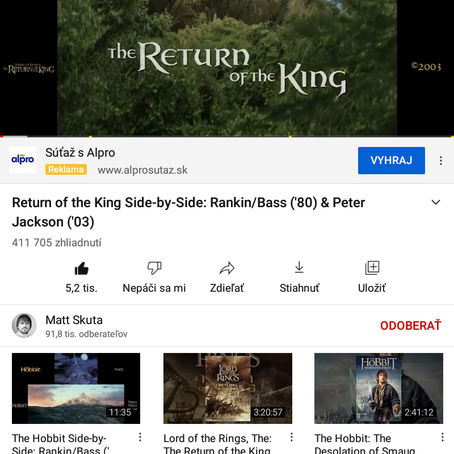
Task: Subscribe with the ODOBERAŤ button
Action: click(x=410, y=326)
